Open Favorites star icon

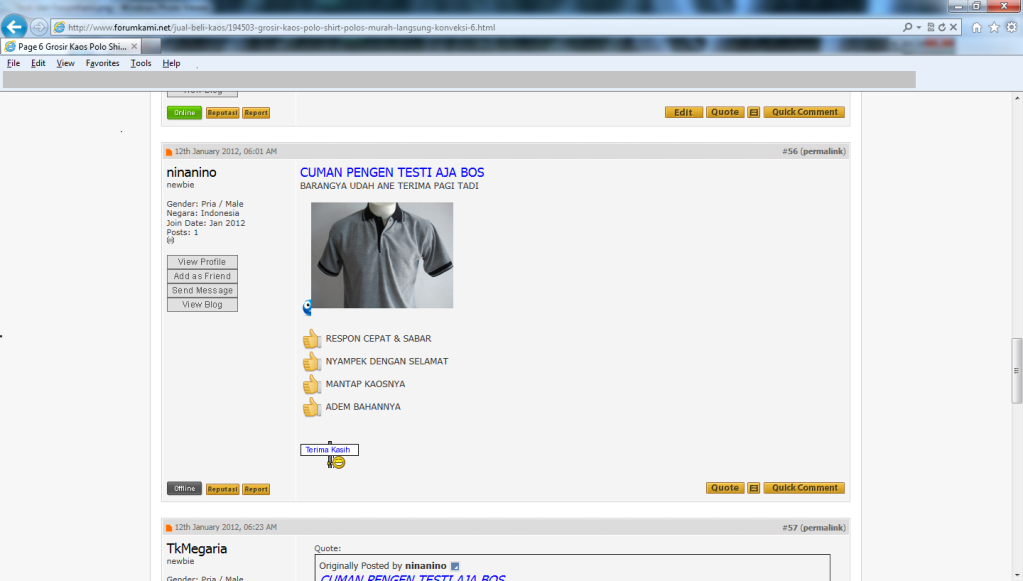[994, 27]
